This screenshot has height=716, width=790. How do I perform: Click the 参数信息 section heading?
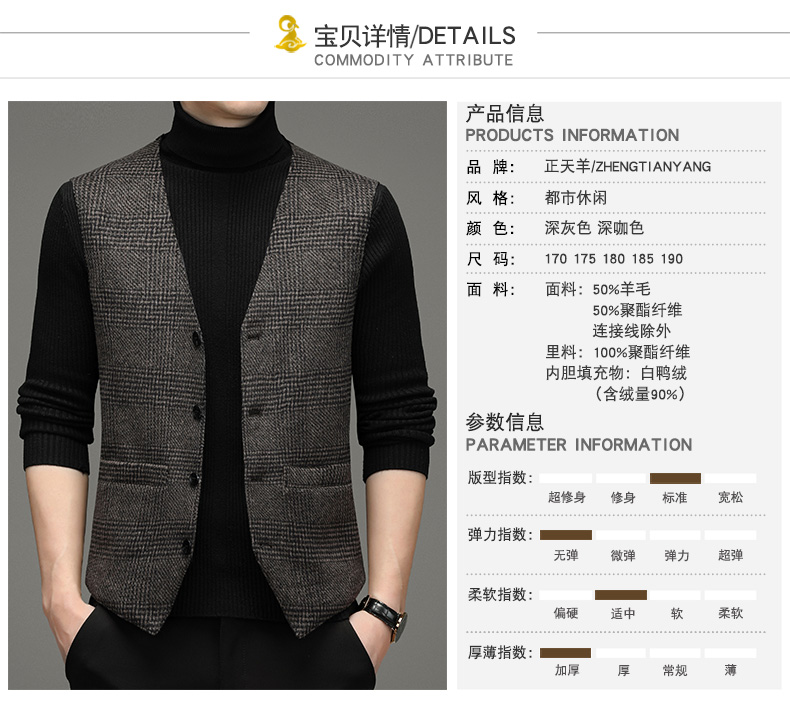[x=505, y=422]
